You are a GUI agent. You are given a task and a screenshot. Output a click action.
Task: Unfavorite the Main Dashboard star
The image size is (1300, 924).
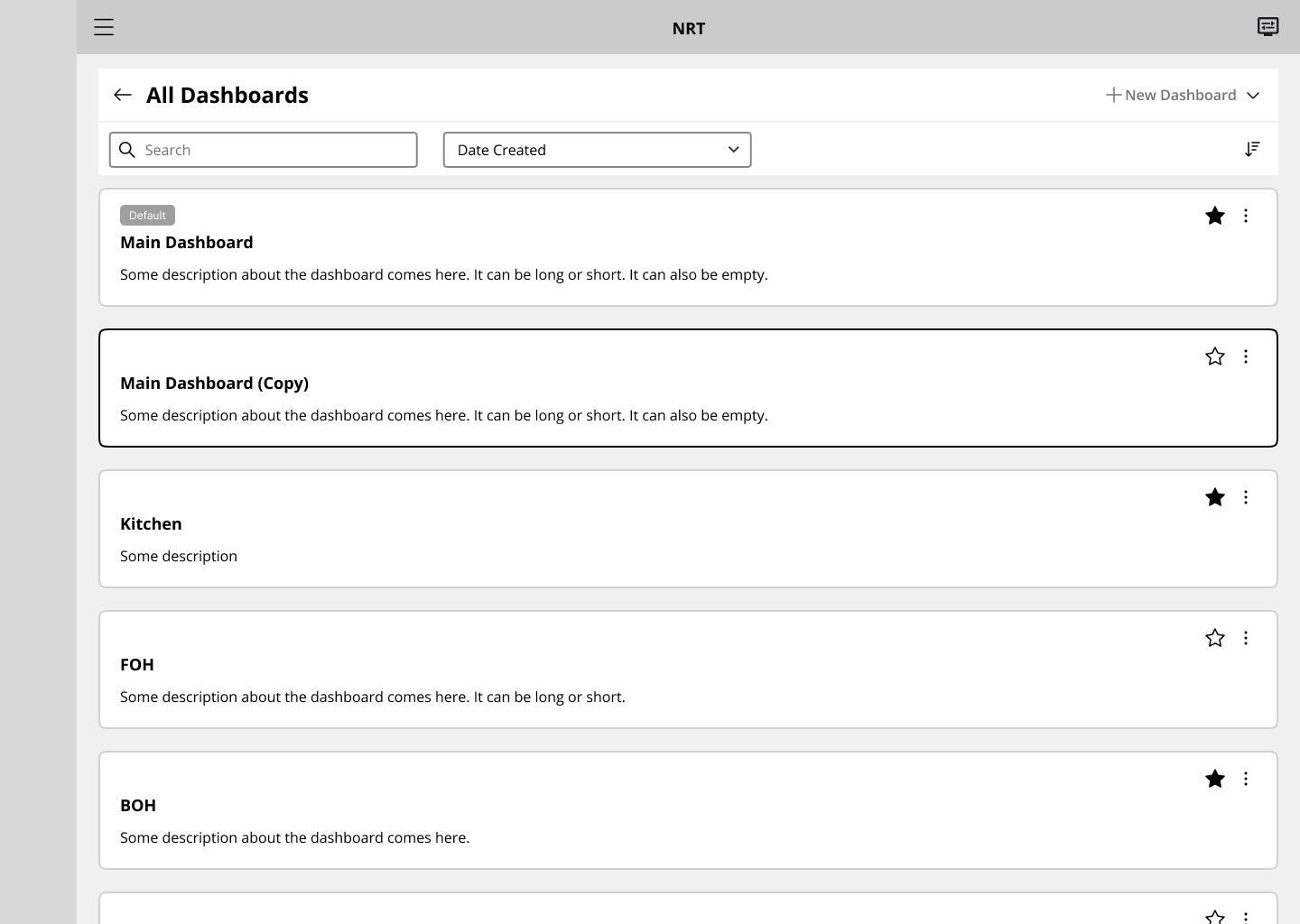pos(1215,216)
